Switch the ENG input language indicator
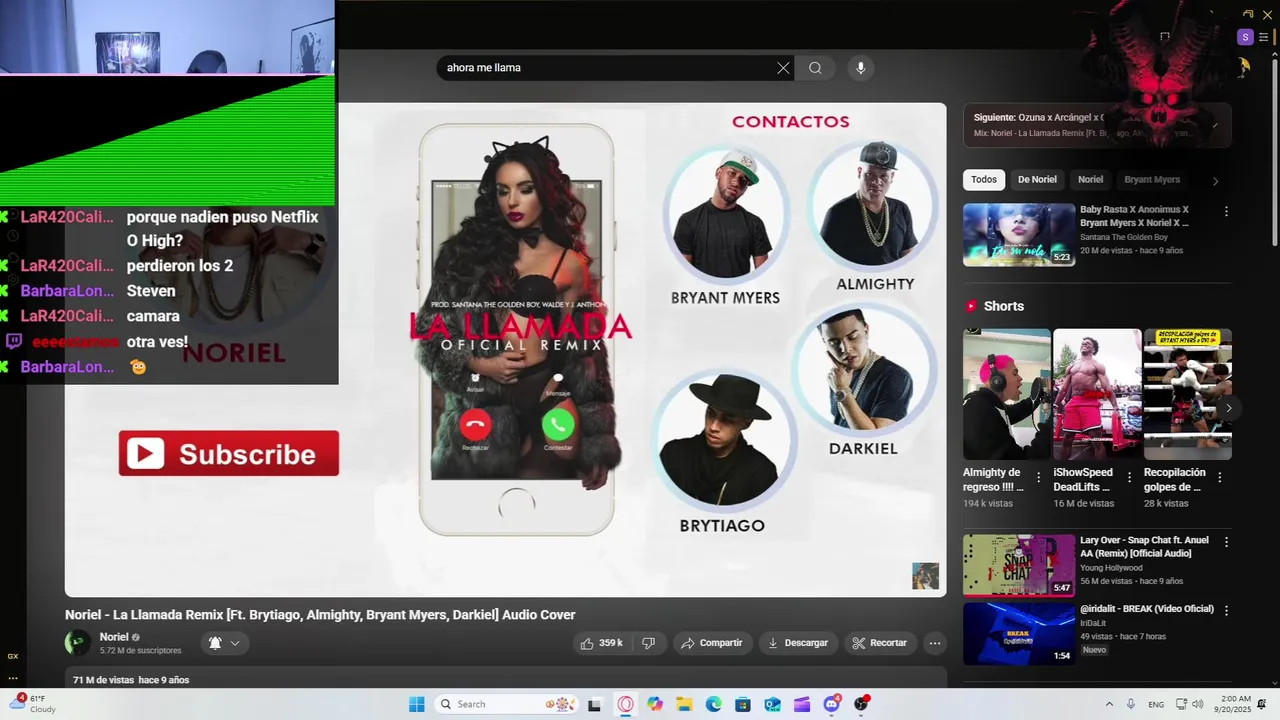 point(1156,705)
